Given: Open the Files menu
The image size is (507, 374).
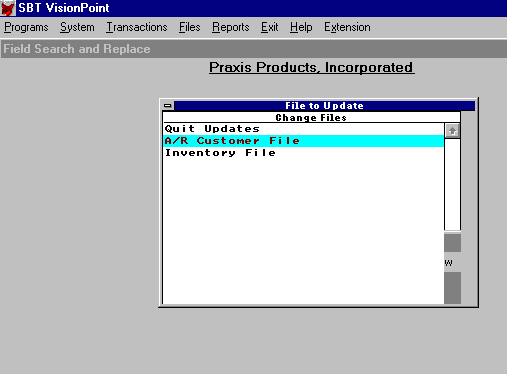Looking at the screenshot, I should pos(190,27).
